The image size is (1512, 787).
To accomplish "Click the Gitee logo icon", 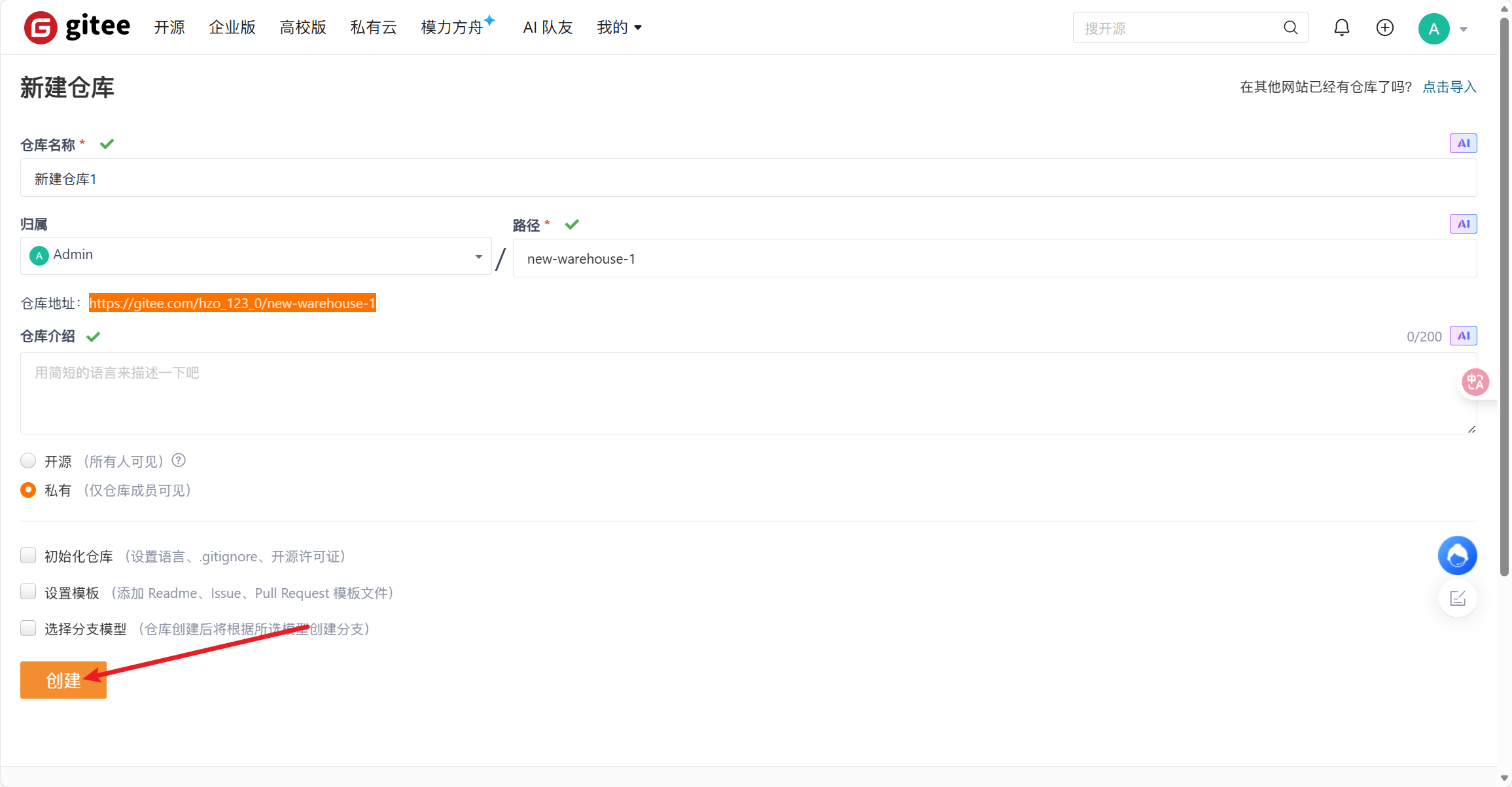I will 41,27.
